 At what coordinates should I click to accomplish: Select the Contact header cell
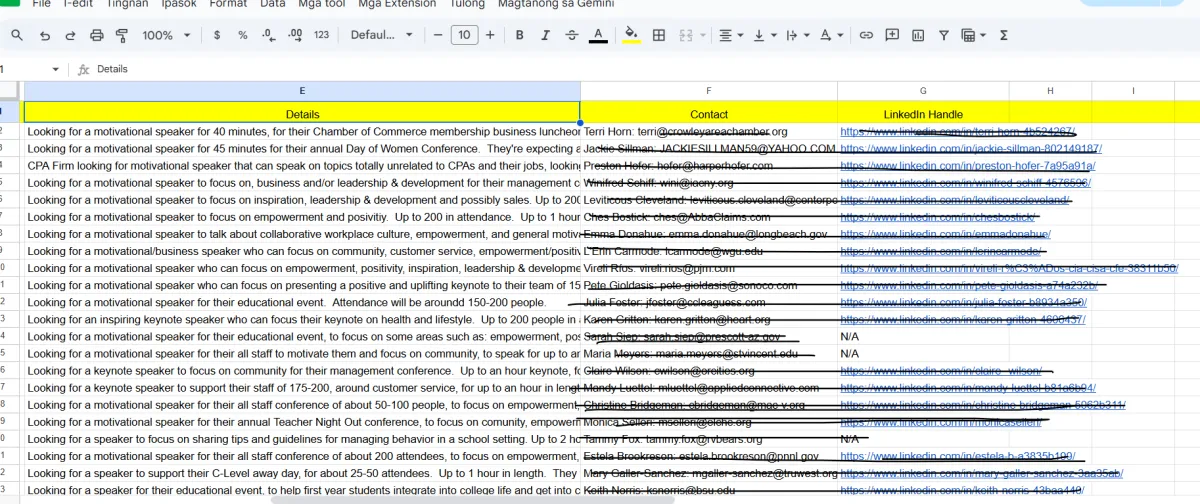click(709, 114)
